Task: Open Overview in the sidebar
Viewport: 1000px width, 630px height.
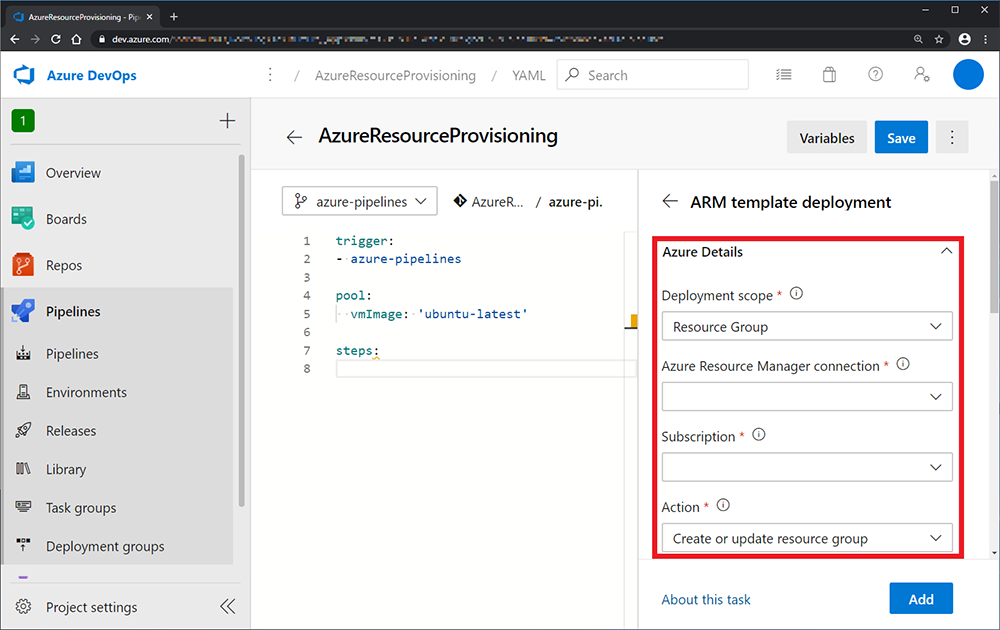Action: [73, 173]
